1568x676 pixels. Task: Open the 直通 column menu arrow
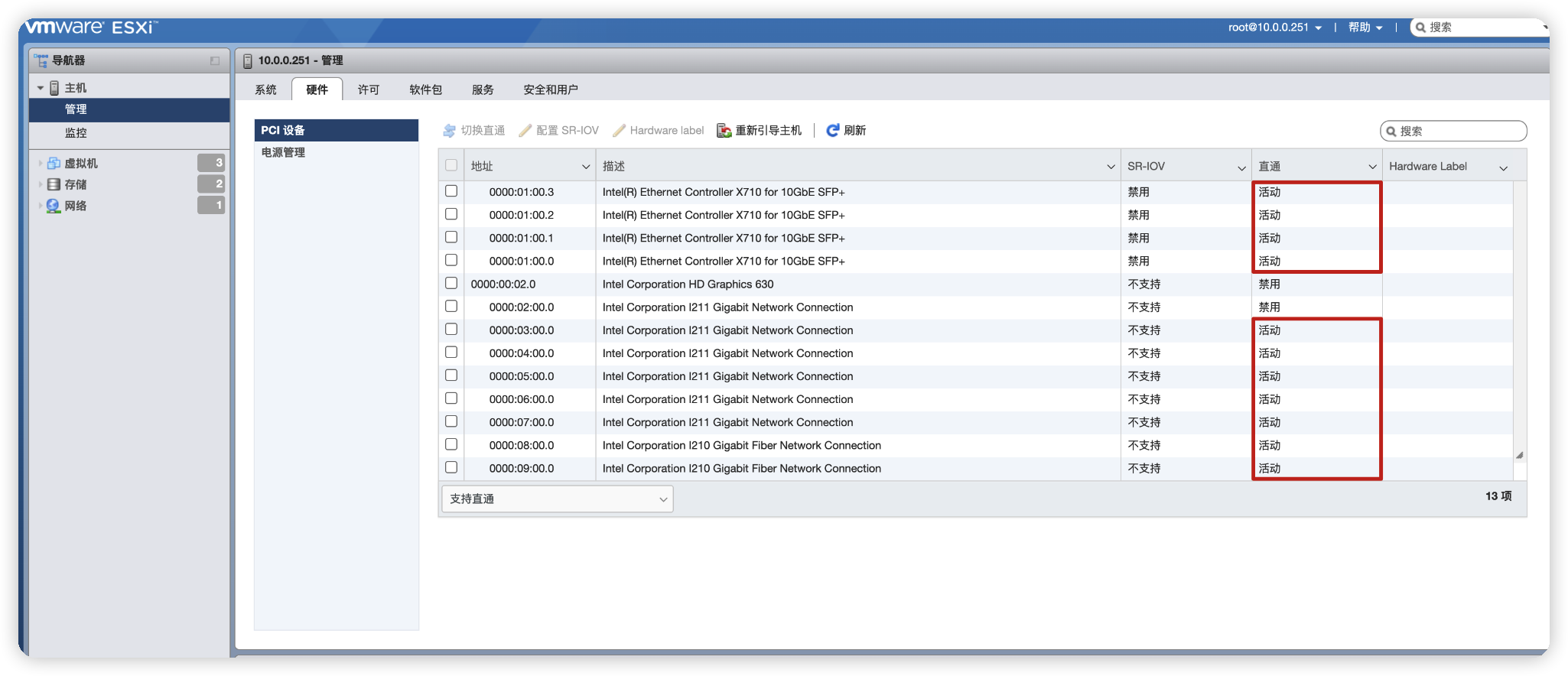1372,167
